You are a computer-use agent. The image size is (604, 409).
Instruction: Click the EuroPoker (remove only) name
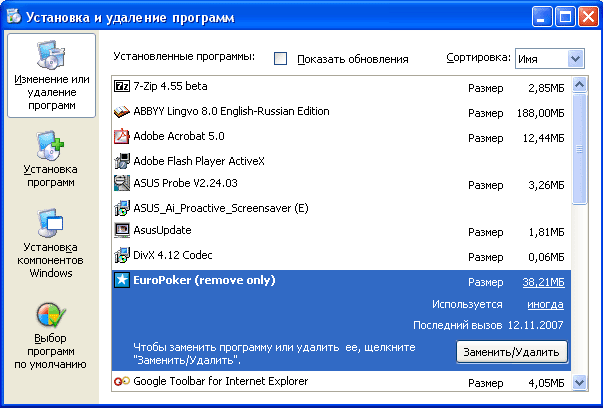[204, 280]
